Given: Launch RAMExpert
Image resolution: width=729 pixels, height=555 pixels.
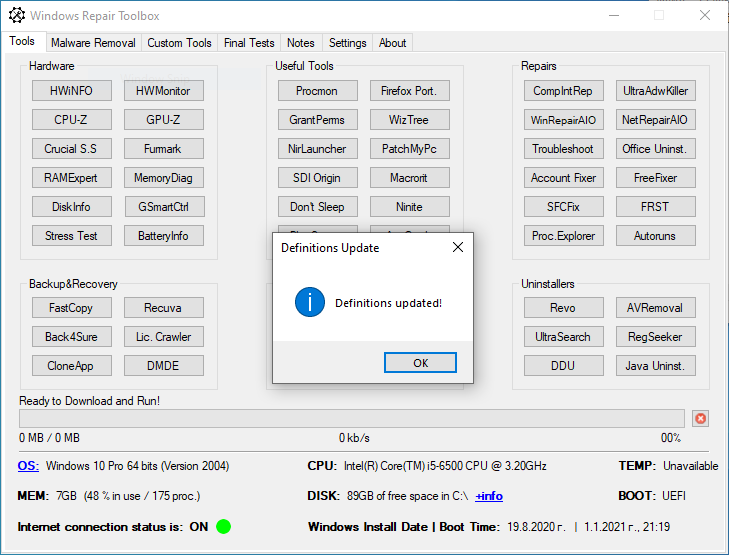Looking at the screenshot, I should [72, 178].
